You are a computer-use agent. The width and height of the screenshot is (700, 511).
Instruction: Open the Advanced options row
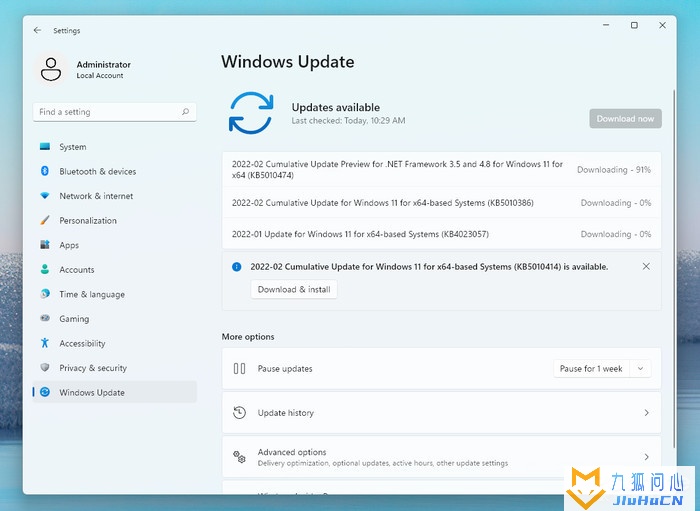click(442, 457)
